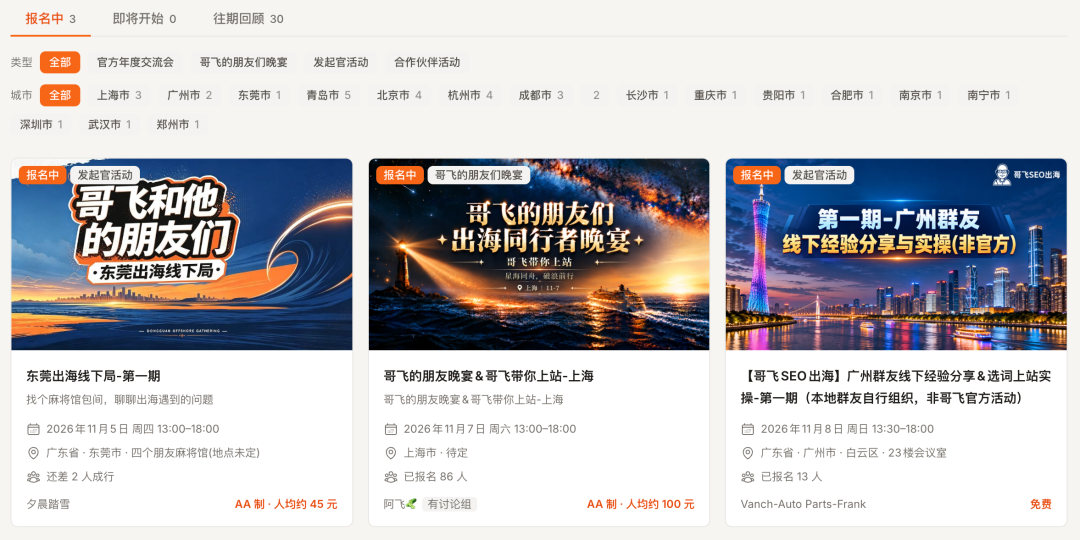Filter type by 官方年度交流会
Viewport: 1080px width, 540px height.
[x=135, y=62]
